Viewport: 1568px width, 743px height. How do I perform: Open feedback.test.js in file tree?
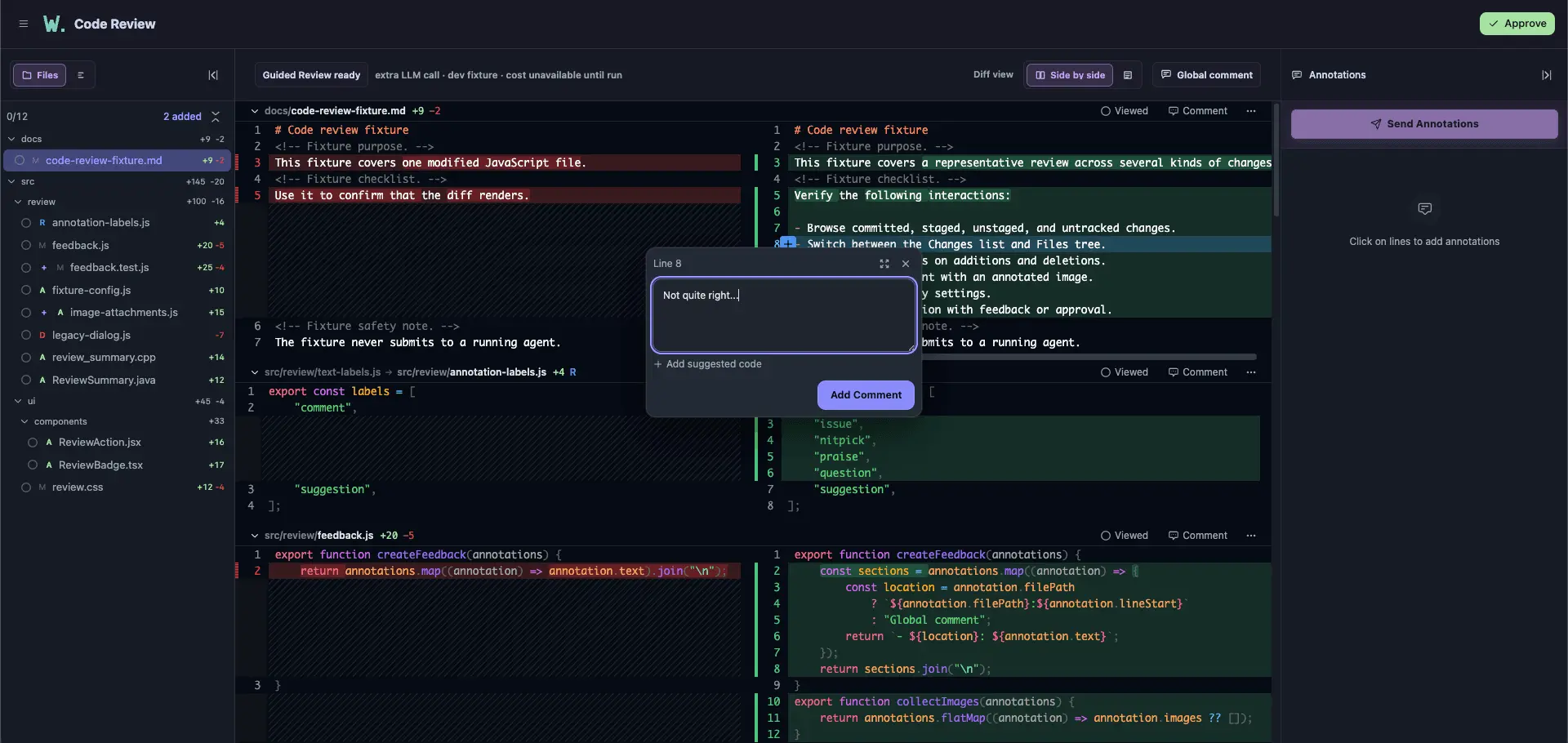tap(117, 268)
